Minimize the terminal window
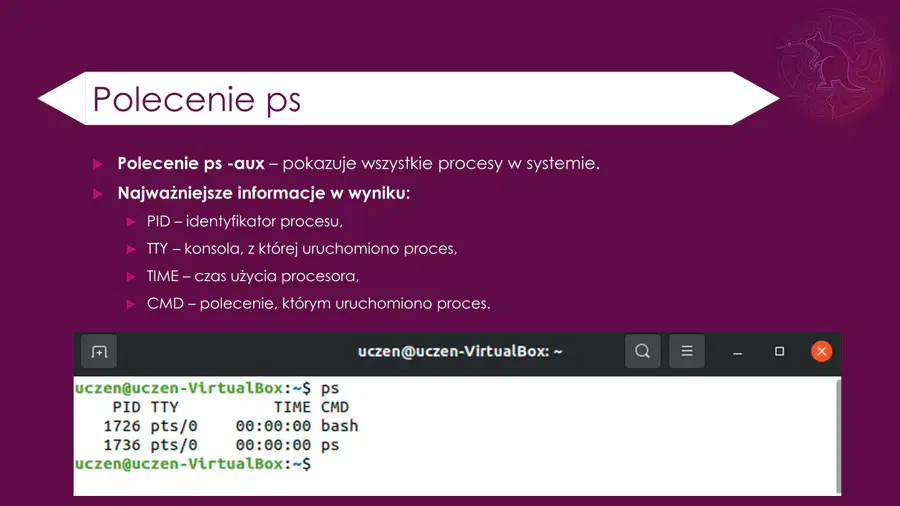Viewport: 900px width, 506px height. (738, 352)
